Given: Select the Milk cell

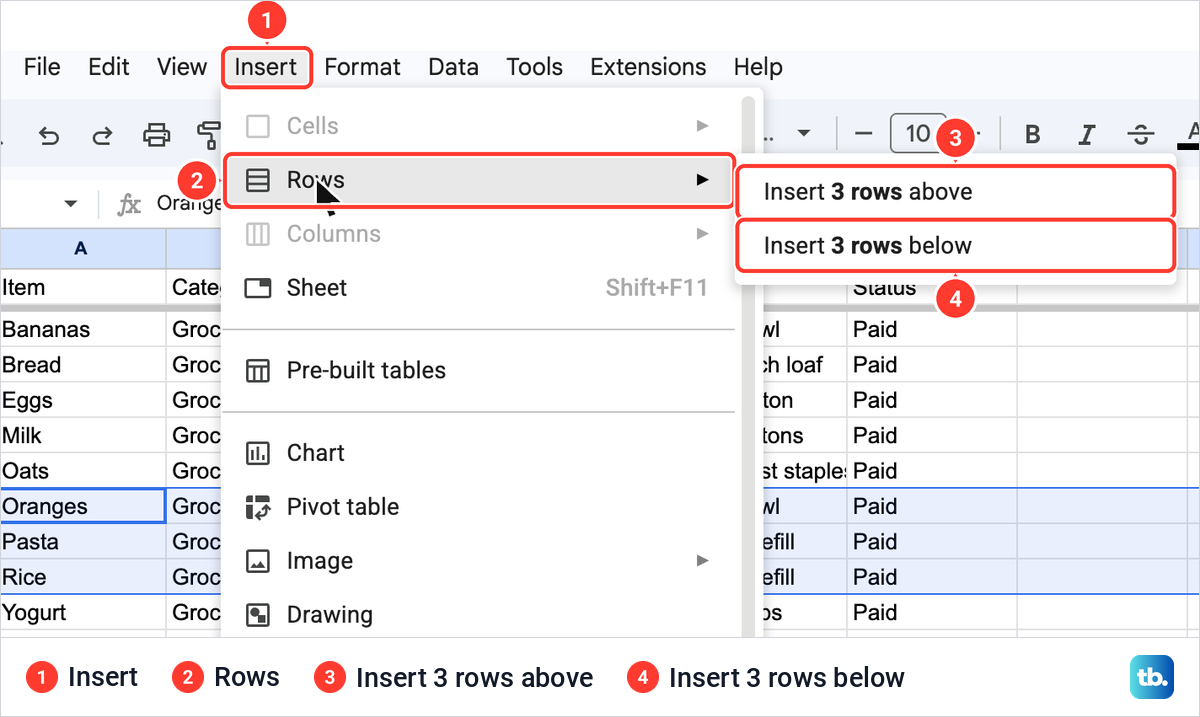Looking at the screenshot, I should [82, 436].
